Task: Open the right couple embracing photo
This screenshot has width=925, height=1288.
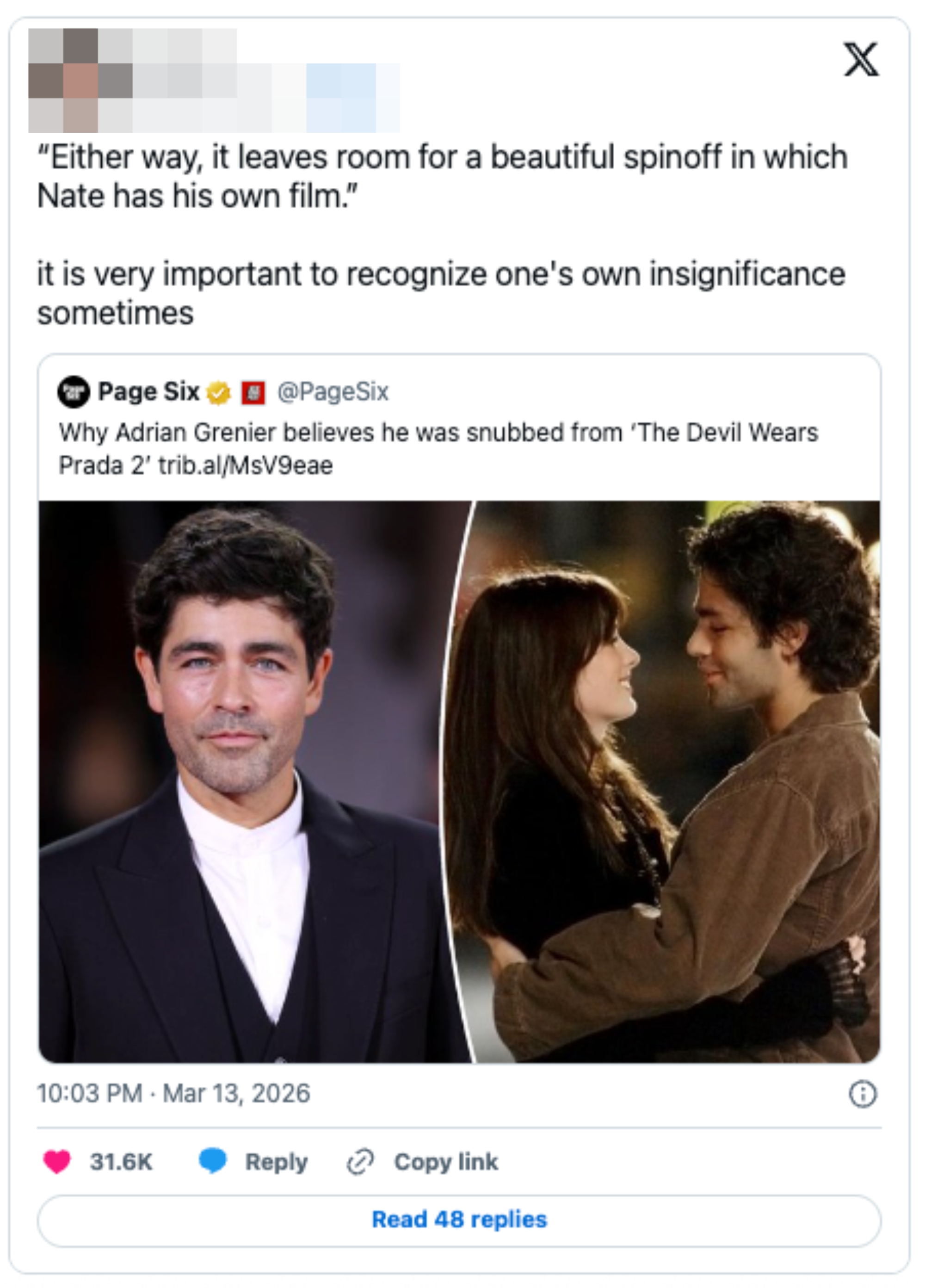Action: (670, 781)
